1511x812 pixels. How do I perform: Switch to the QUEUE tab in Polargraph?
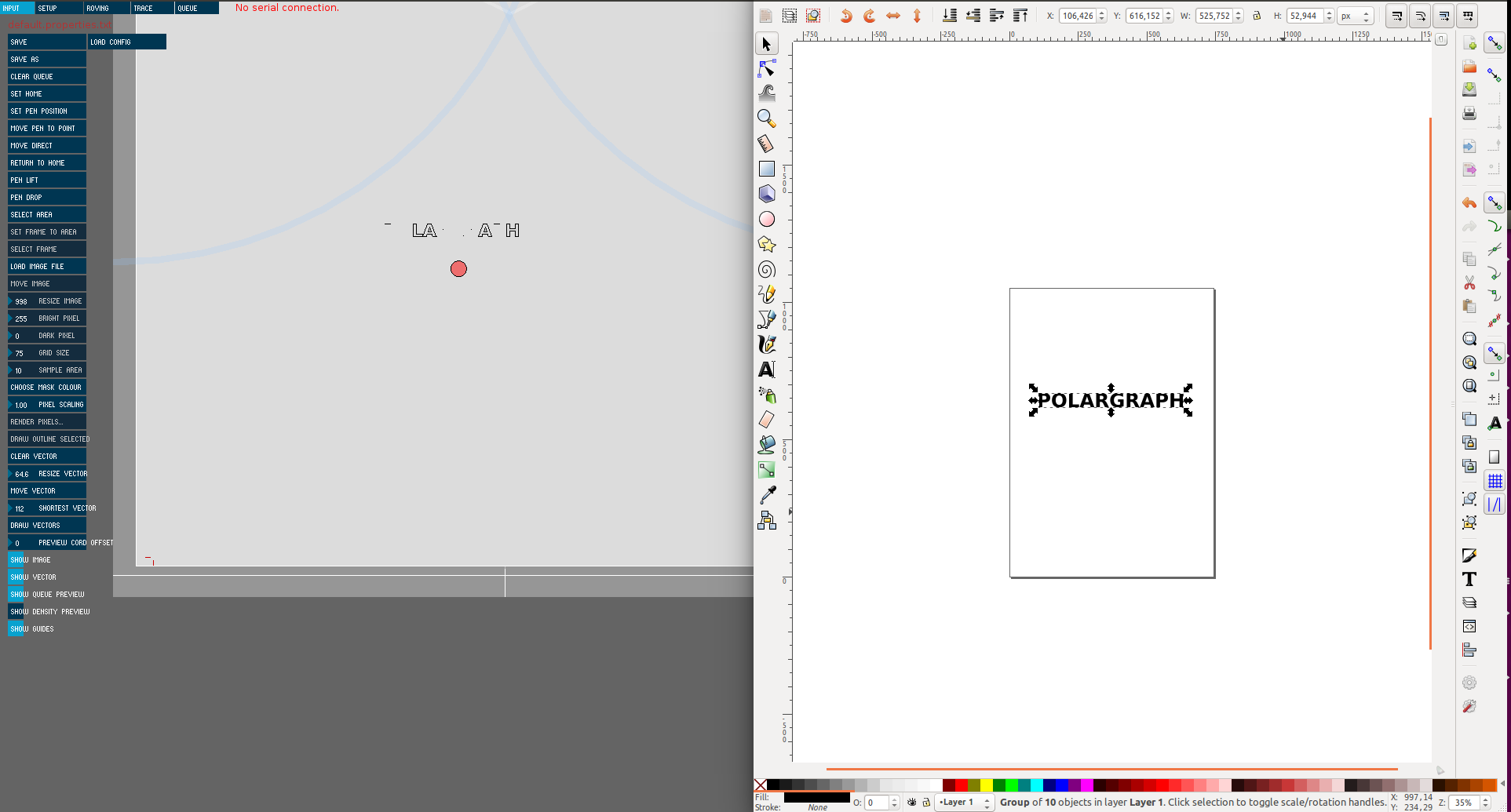[x=197, y=8]
